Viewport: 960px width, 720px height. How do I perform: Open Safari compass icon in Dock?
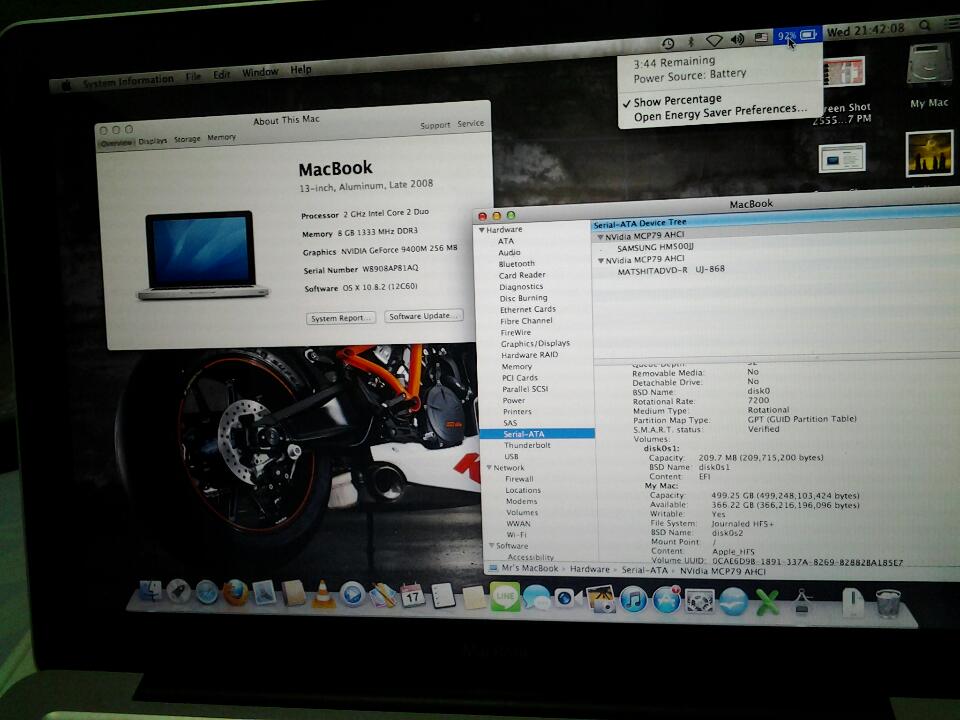tap(207, 592)
